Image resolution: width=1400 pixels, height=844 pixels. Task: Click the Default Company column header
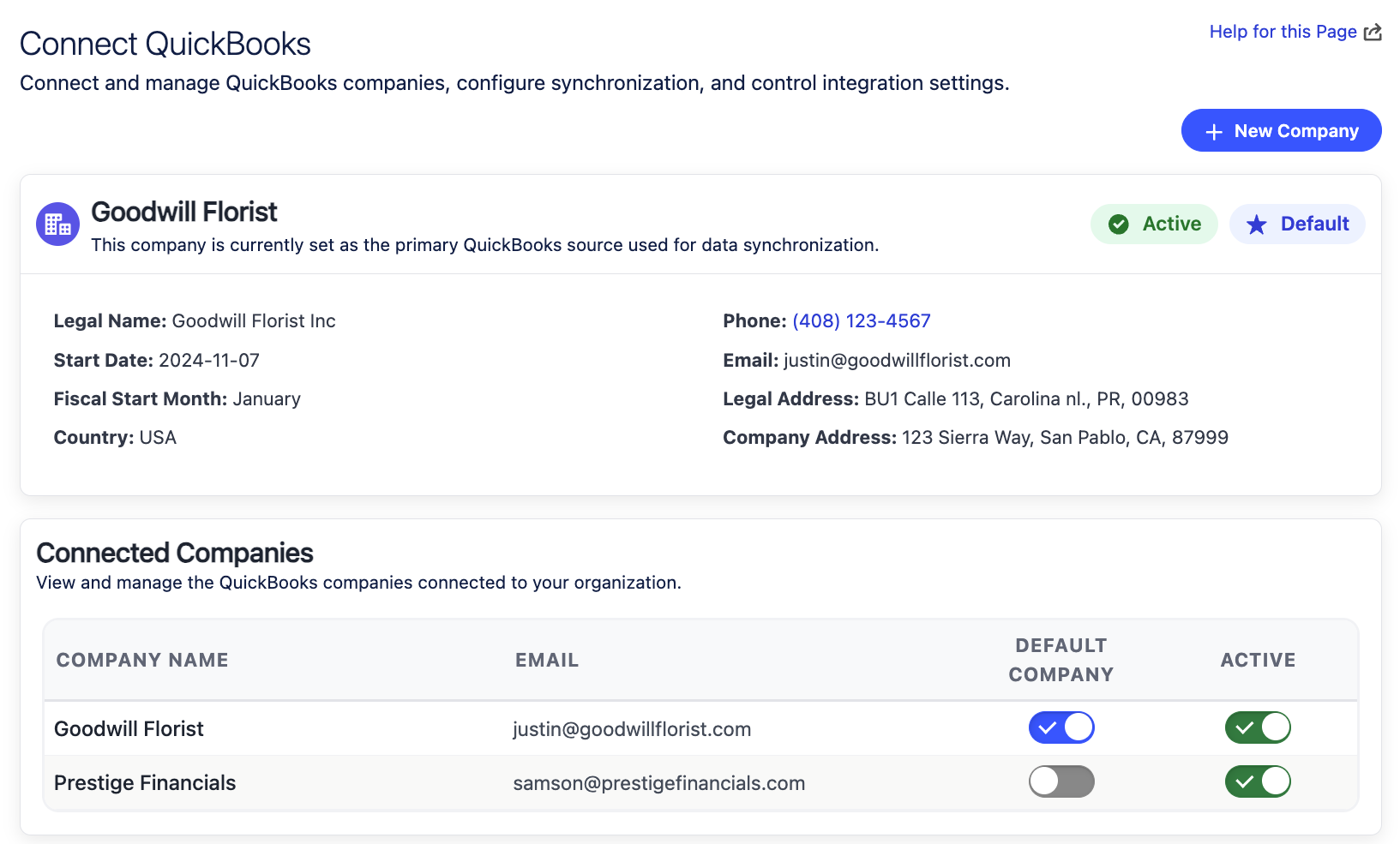pyautogui.click(x=1061, y=660)
